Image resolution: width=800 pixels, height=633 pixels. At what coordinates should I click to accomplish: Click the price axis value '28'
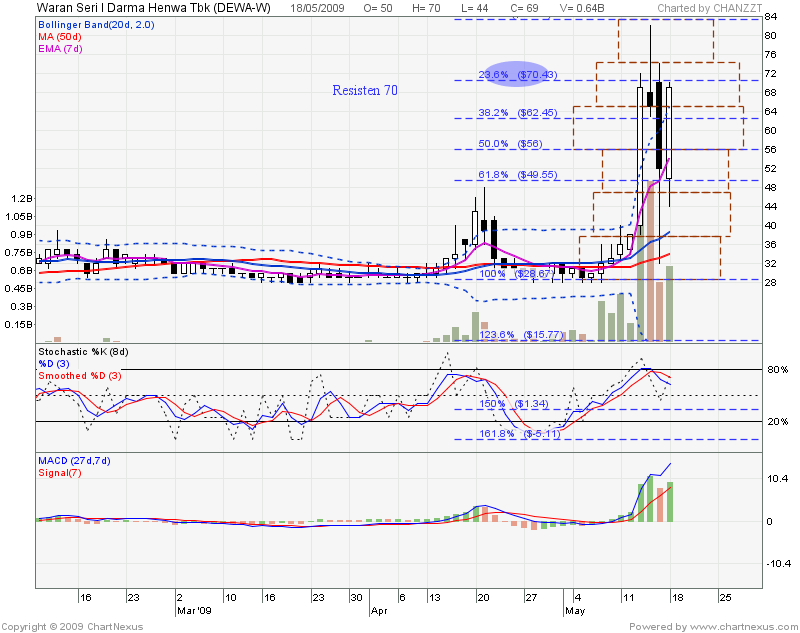click(770, 283)
